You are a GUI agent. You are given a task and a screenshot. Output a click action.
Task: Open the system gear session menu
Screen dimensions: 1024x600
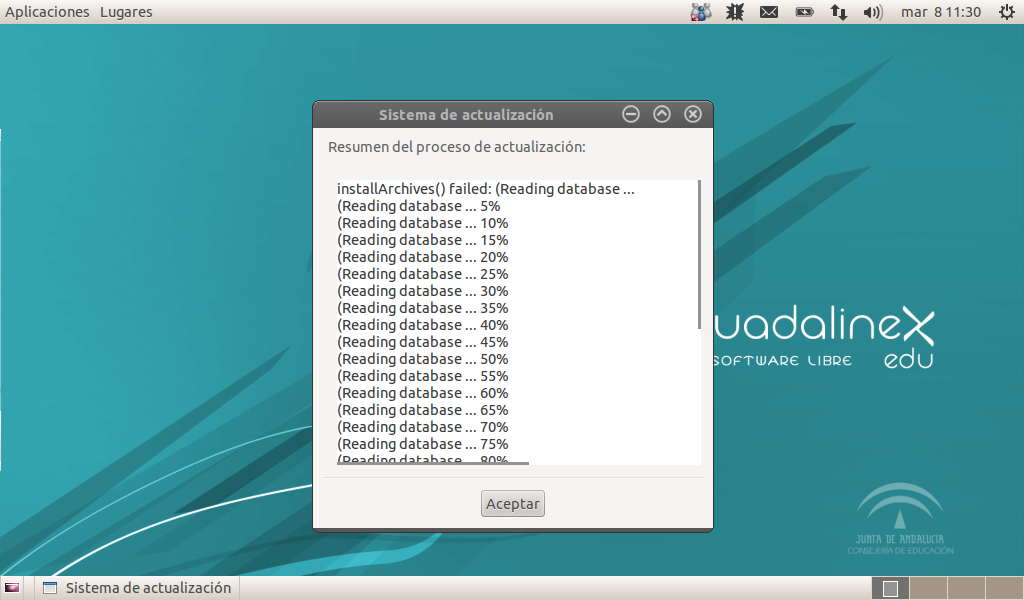1006,12
